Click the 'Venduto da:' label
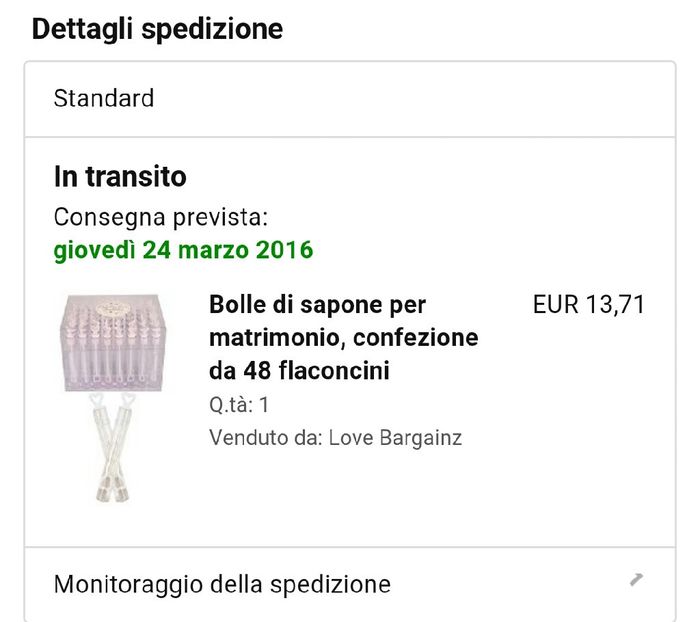The image size is (700, 622). tap(265, 438)
